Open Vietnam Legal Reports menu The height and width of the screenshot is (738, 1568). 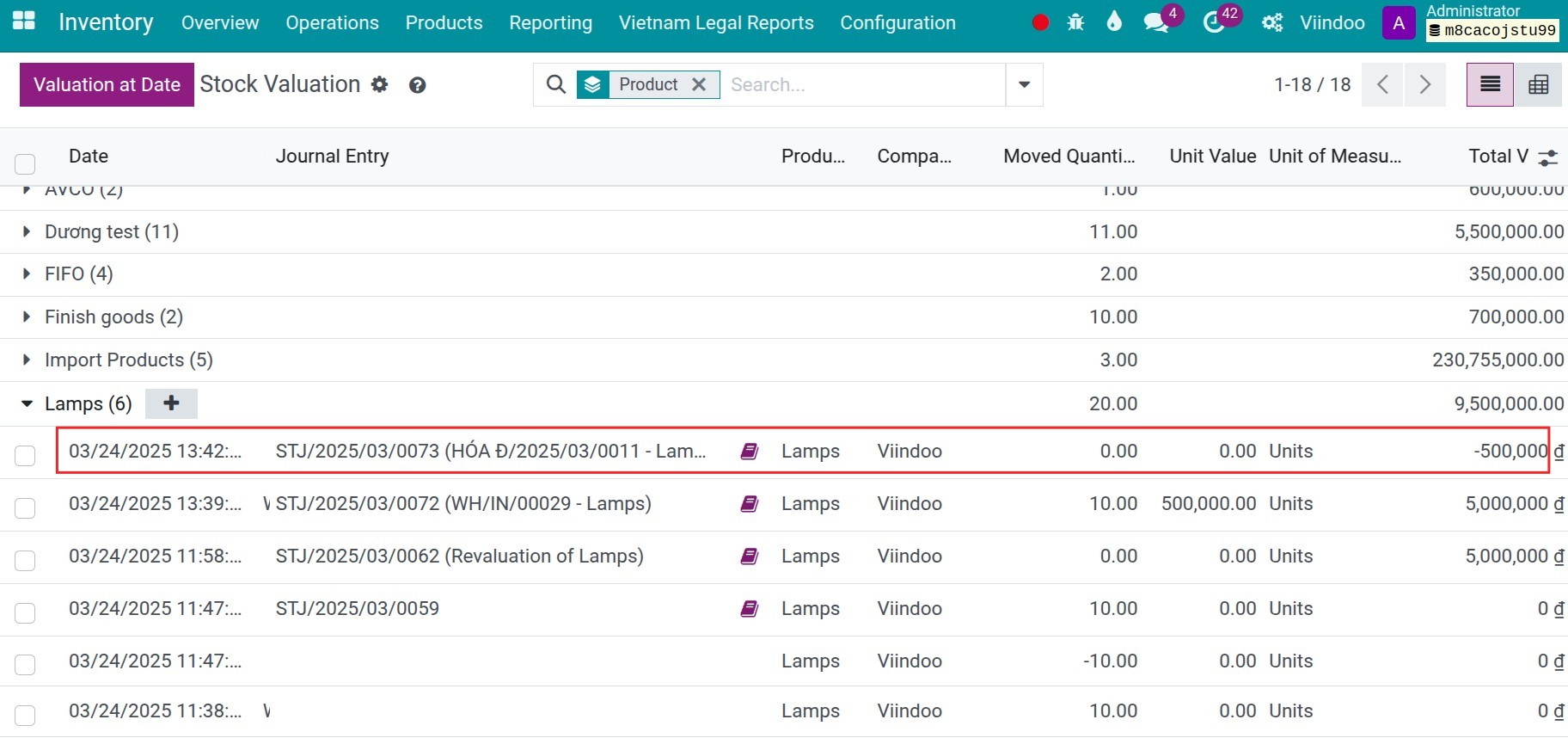click(x=716, y=22)
